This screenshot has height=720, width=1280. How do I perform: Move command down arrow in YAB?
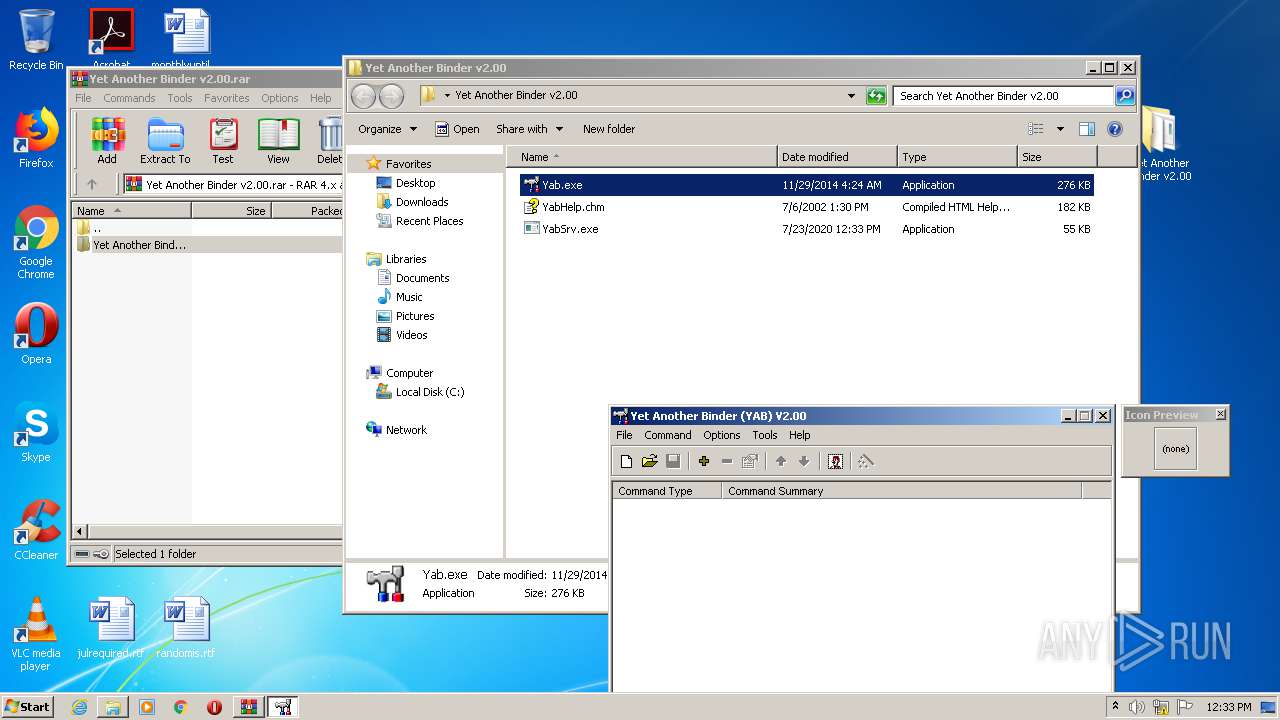coord(803,461)
